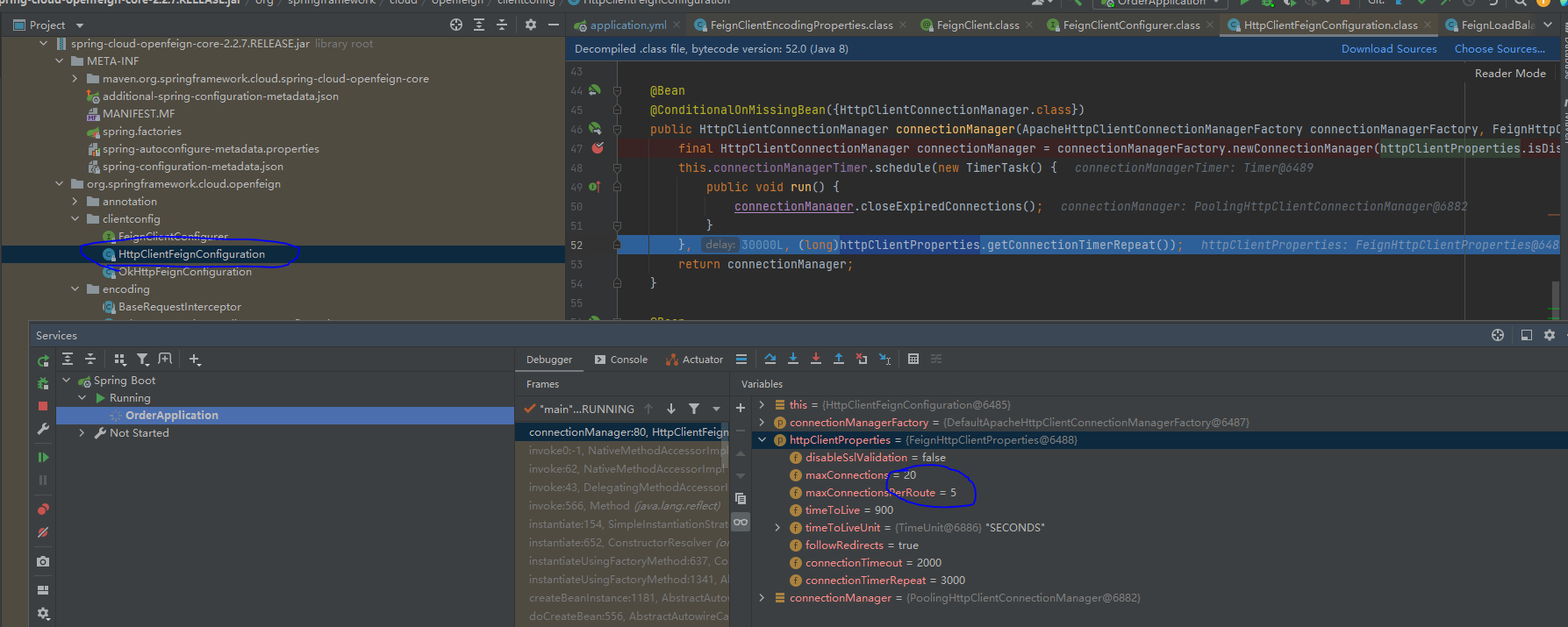Click Step Out in the debugger toolbar
This screenshot has height=627, width=1568.
pos(839,359)
